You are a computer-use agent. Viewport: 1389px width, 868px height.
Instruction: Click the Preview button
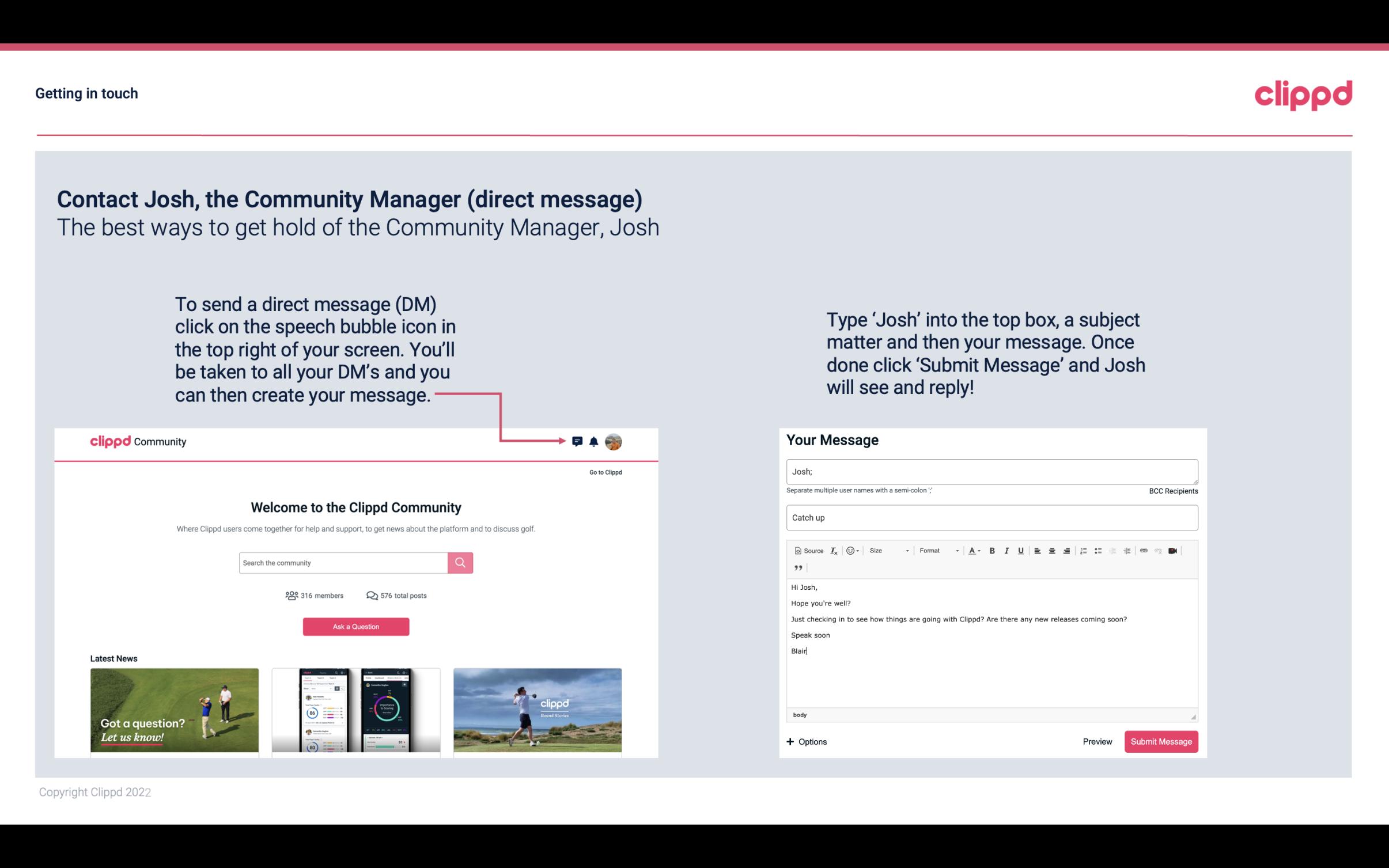point(1097,741)
